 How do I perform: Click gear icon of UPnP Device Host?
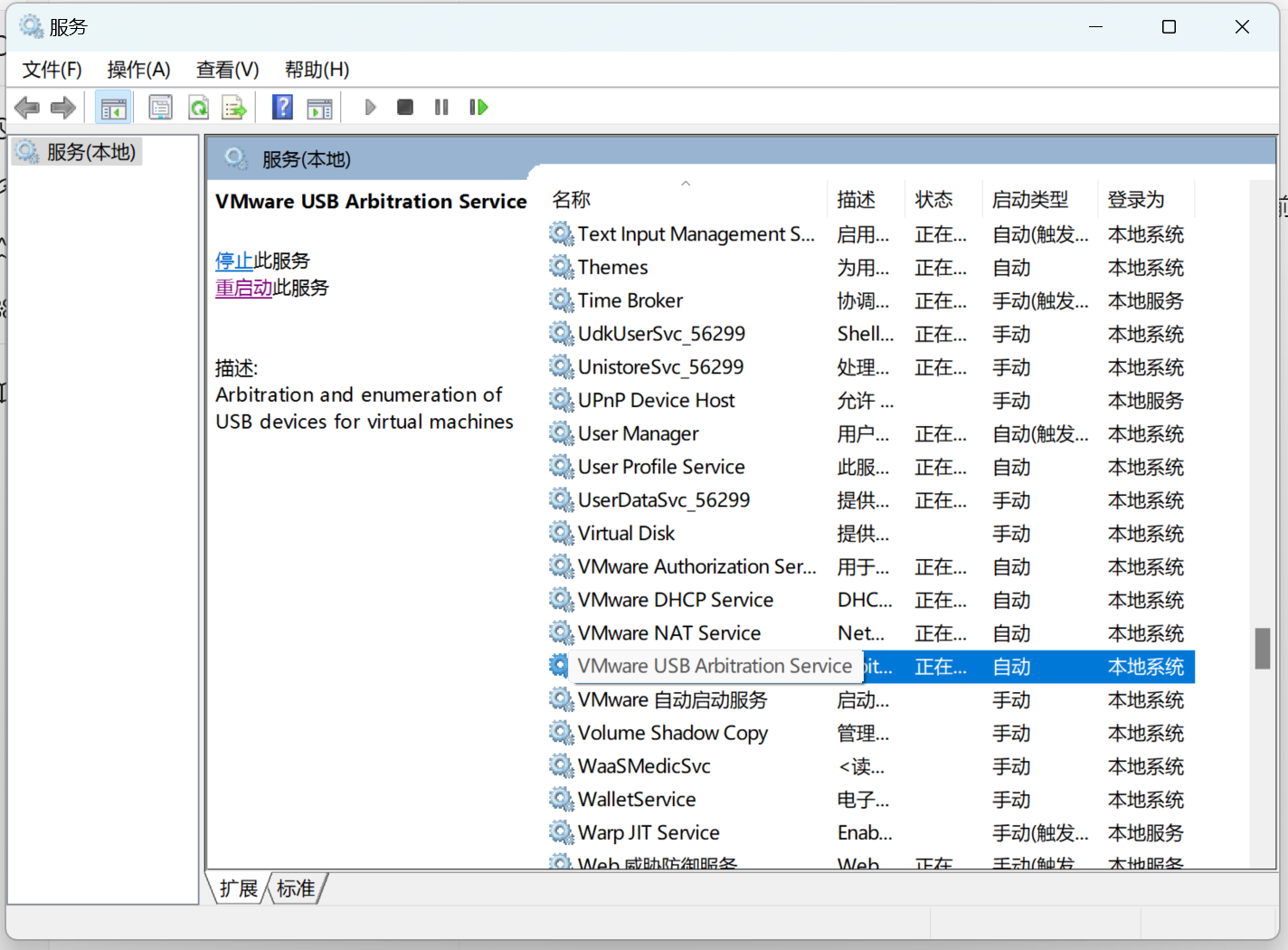tap(562, 400)
